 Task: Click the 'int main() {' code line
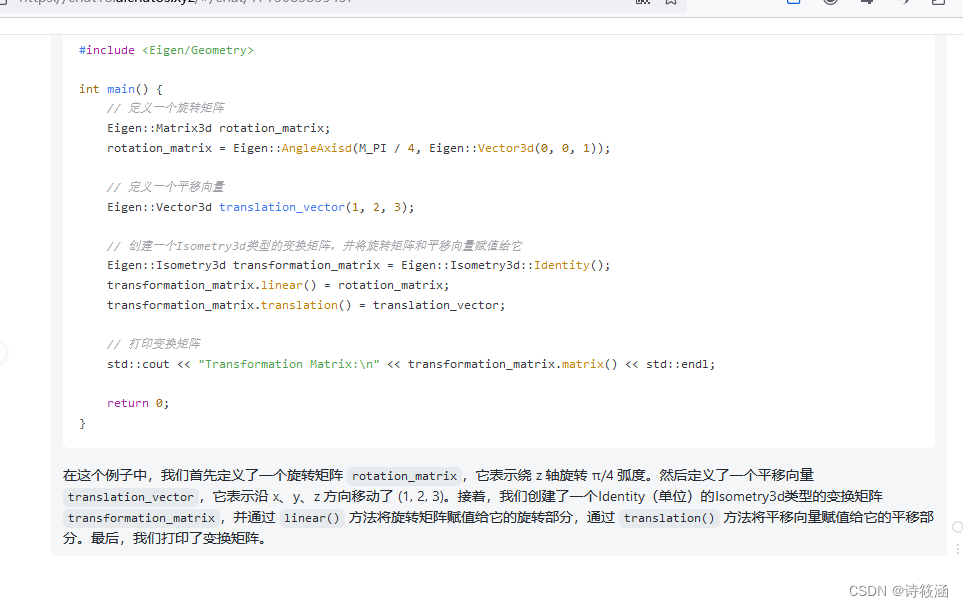(120, 89)
